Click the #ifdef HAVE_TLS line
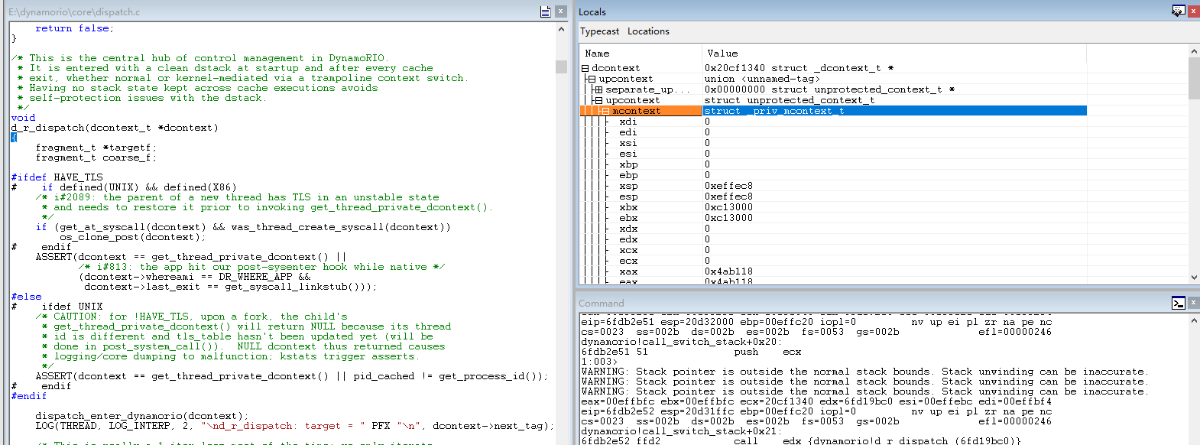 pyautogui.click(x=57, y=177)
